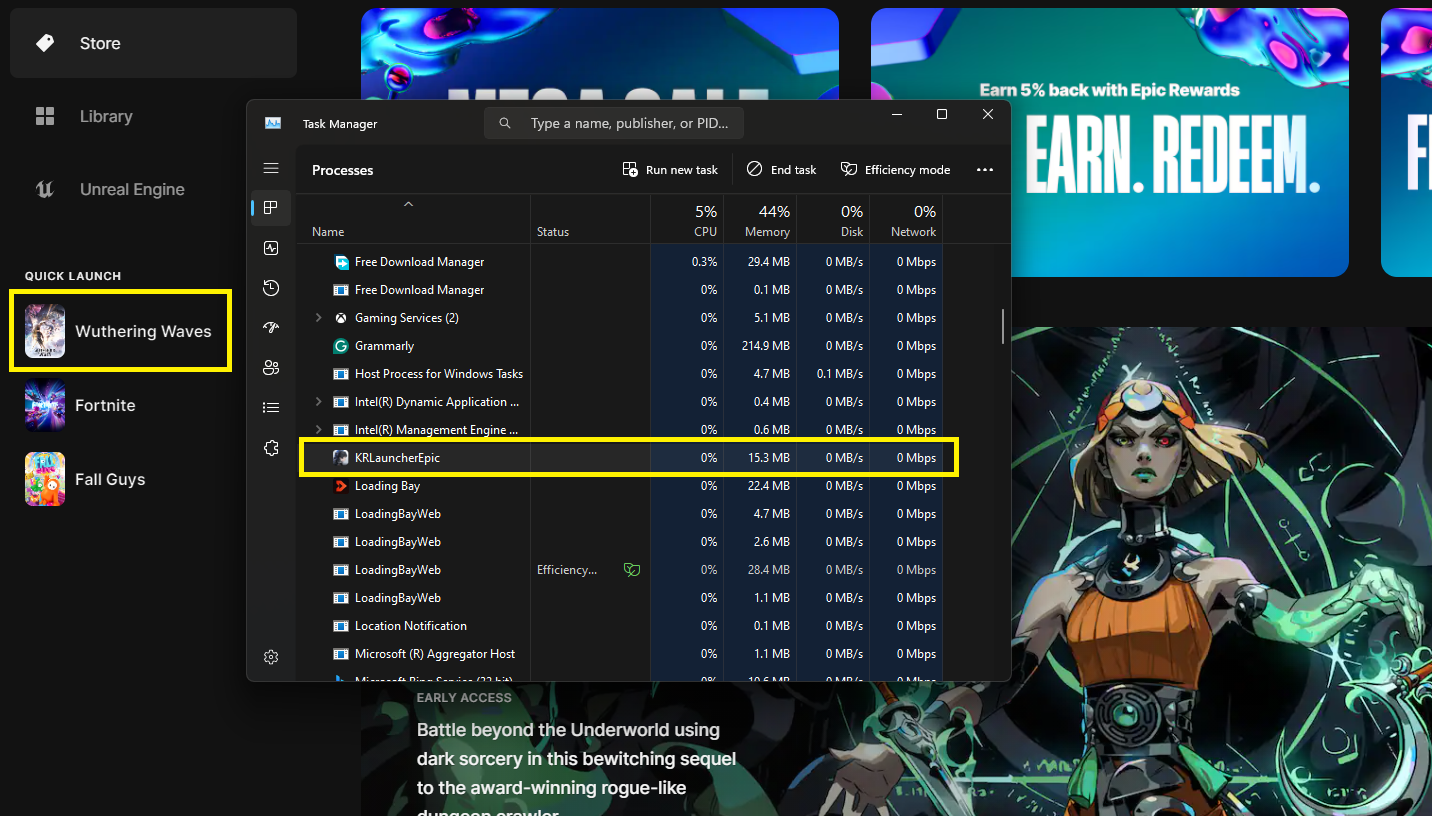Open the Services tab icon
Viewport: 1432px width, 816px height.
[x=271, y=448]
